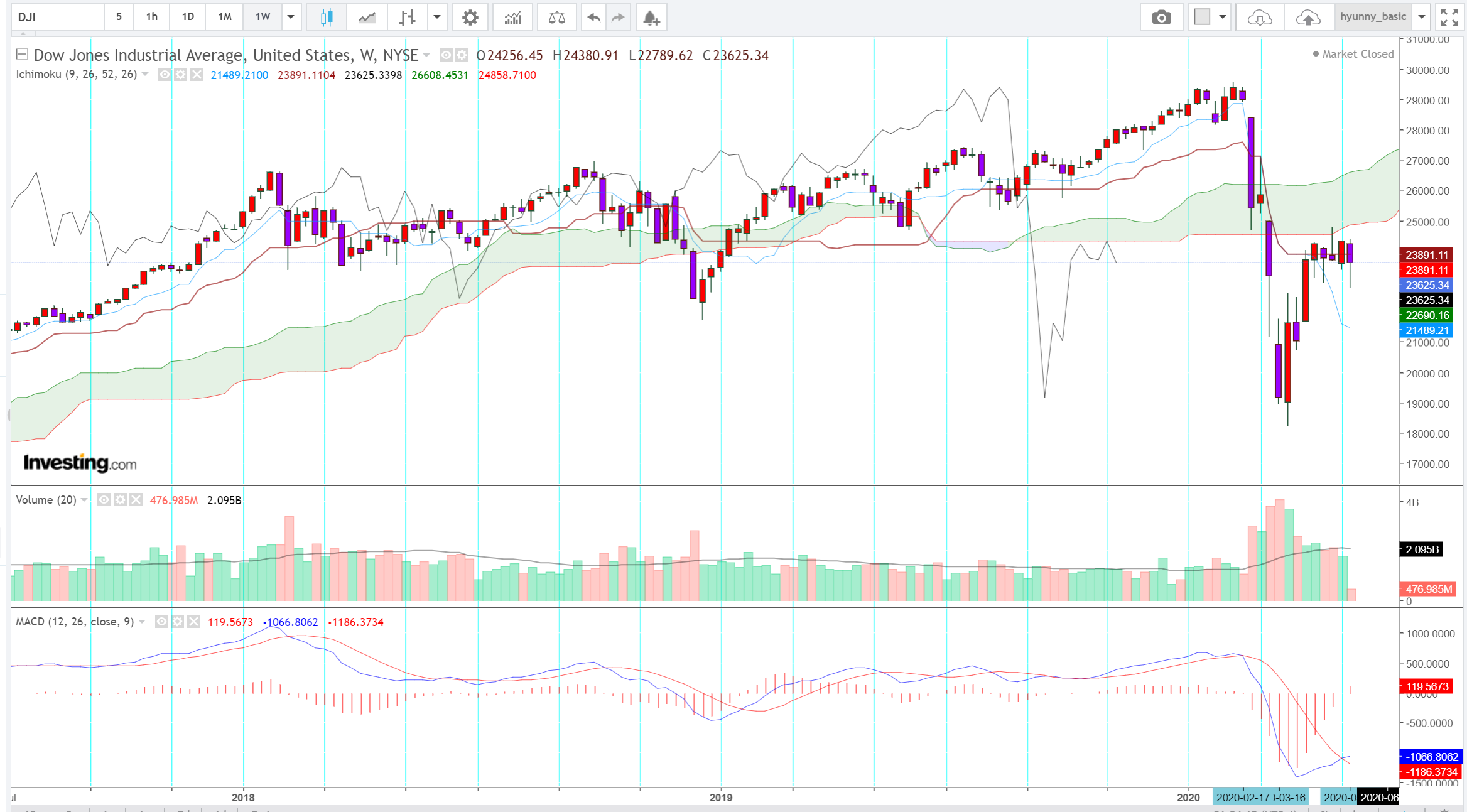This screenshot has height=812, width=1467.
Task: Hide the Ichimoku indicator via its eye icon
Action: click(x=164, y=75)
